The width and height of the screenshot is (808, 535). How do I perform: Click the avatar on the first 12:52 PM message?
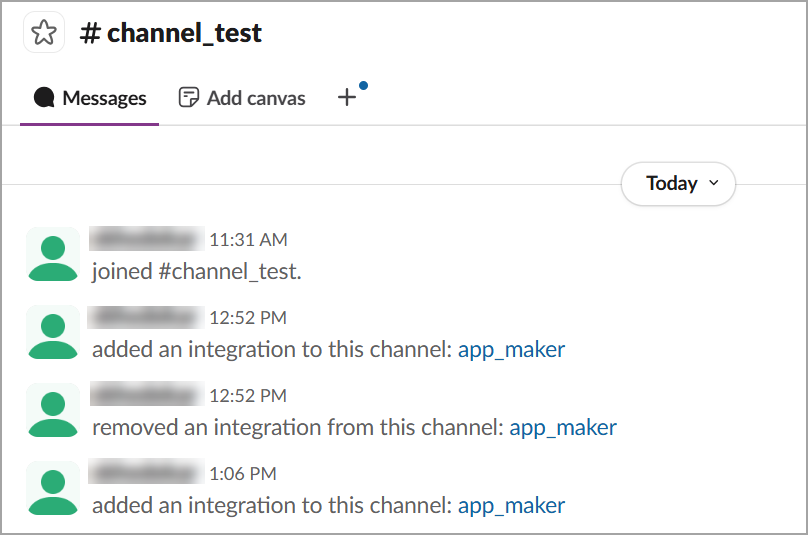coord(53,332)
